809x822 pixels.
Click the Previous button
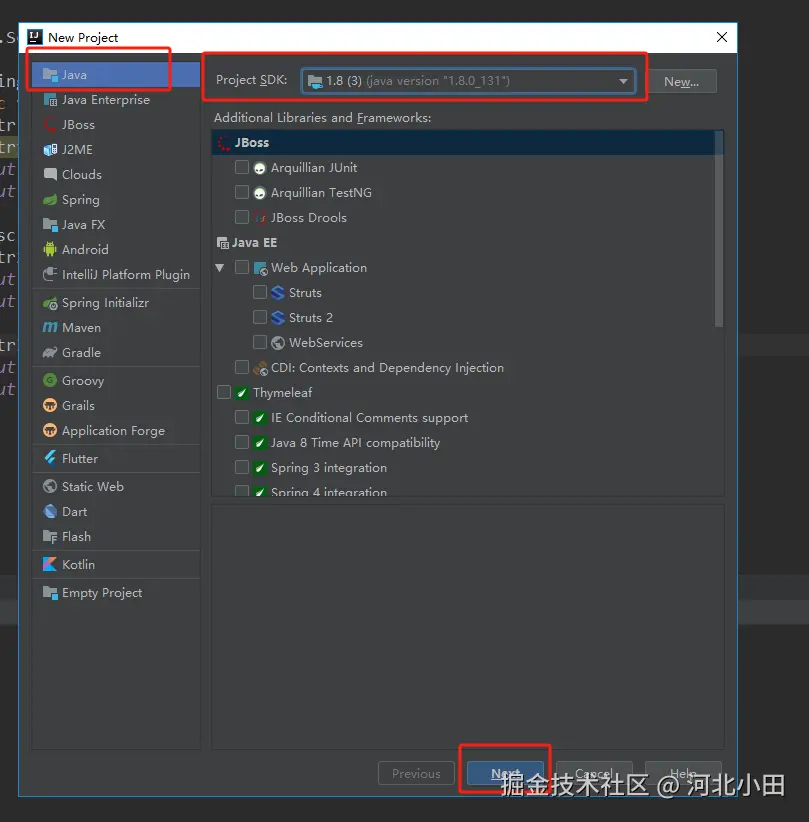coord(416,773)
